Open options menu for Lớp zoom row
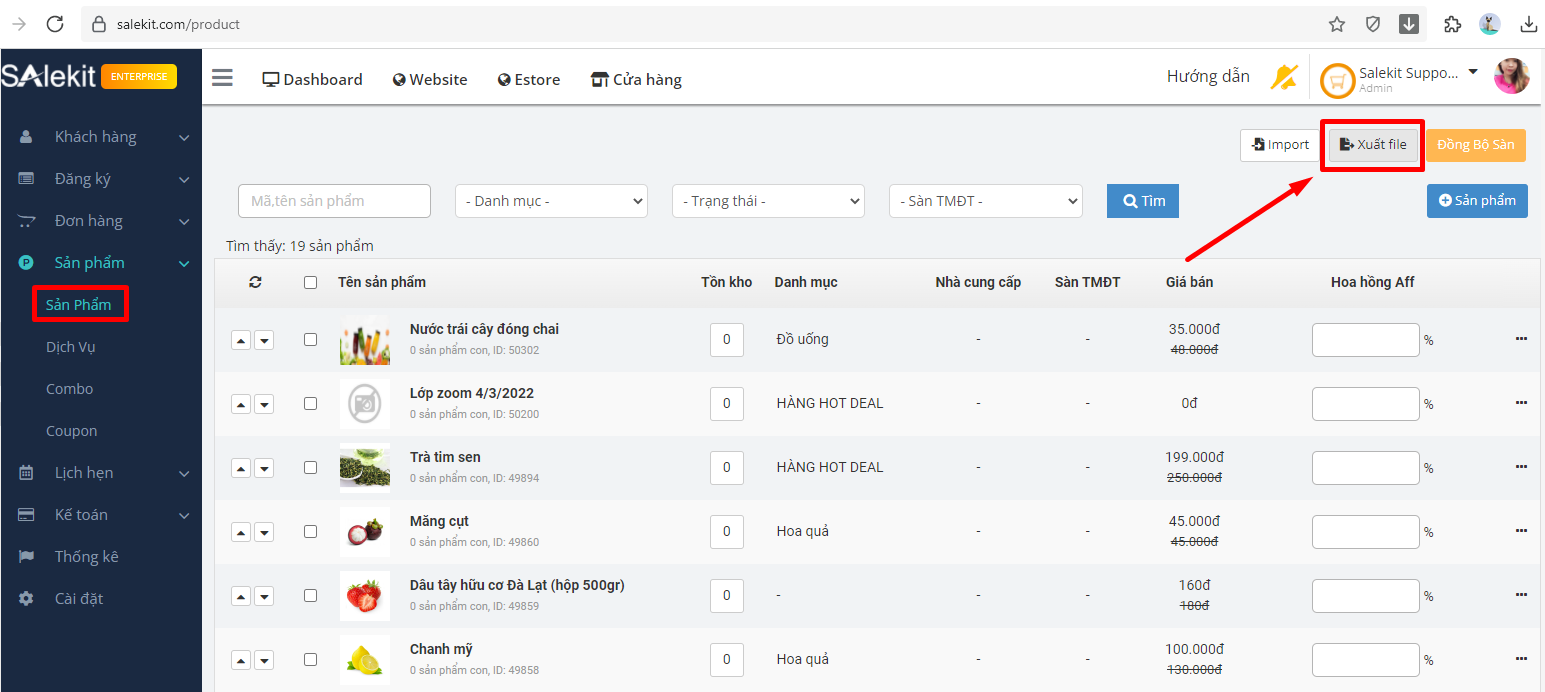This screenshot has height=692, width=1545. click(x=1521, y=403)
